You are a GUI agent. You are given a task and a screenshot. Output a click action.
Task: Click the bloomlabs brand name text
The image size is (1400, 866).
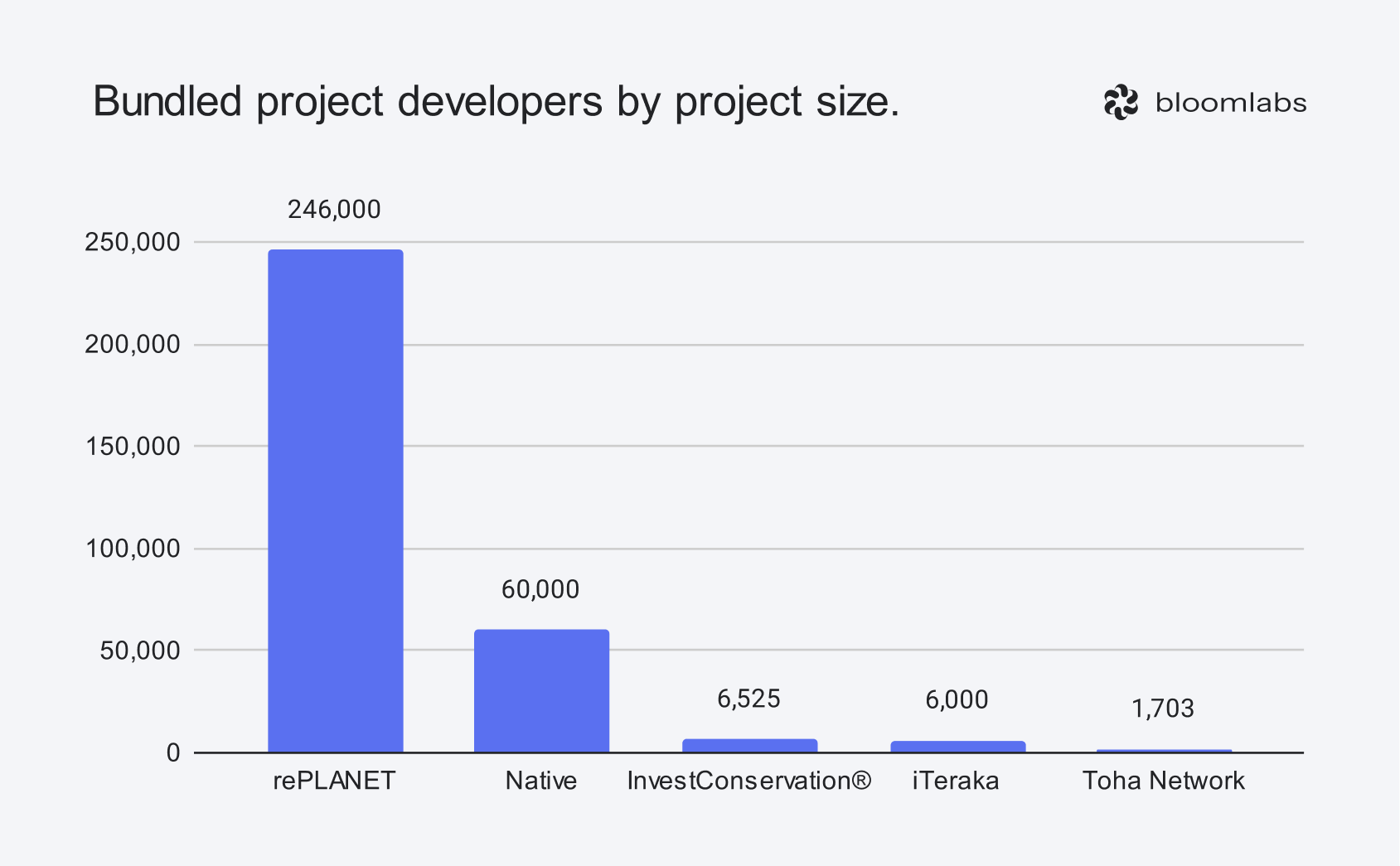(x=1231, y=103)
